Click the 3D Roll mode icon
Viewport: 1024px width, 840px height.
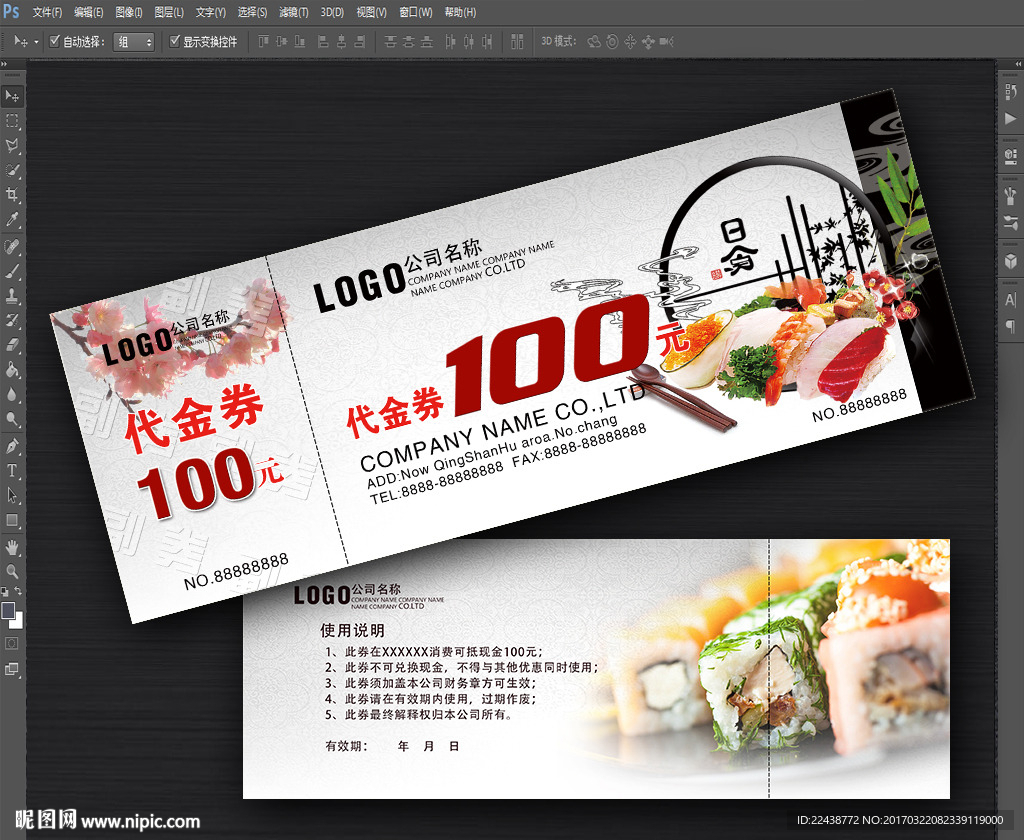tap(612, 42)
